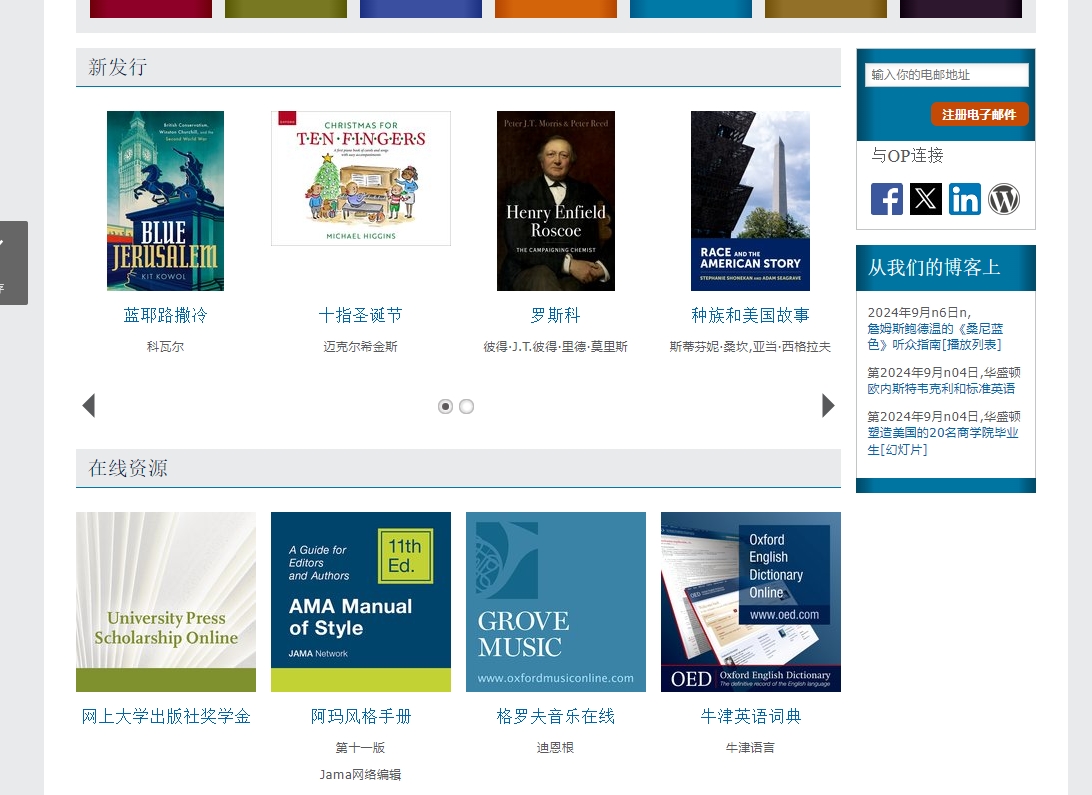Viewport: 1092px width, 795px height.
Task: Go to previous carousel slide arrow
Action: 88,405
